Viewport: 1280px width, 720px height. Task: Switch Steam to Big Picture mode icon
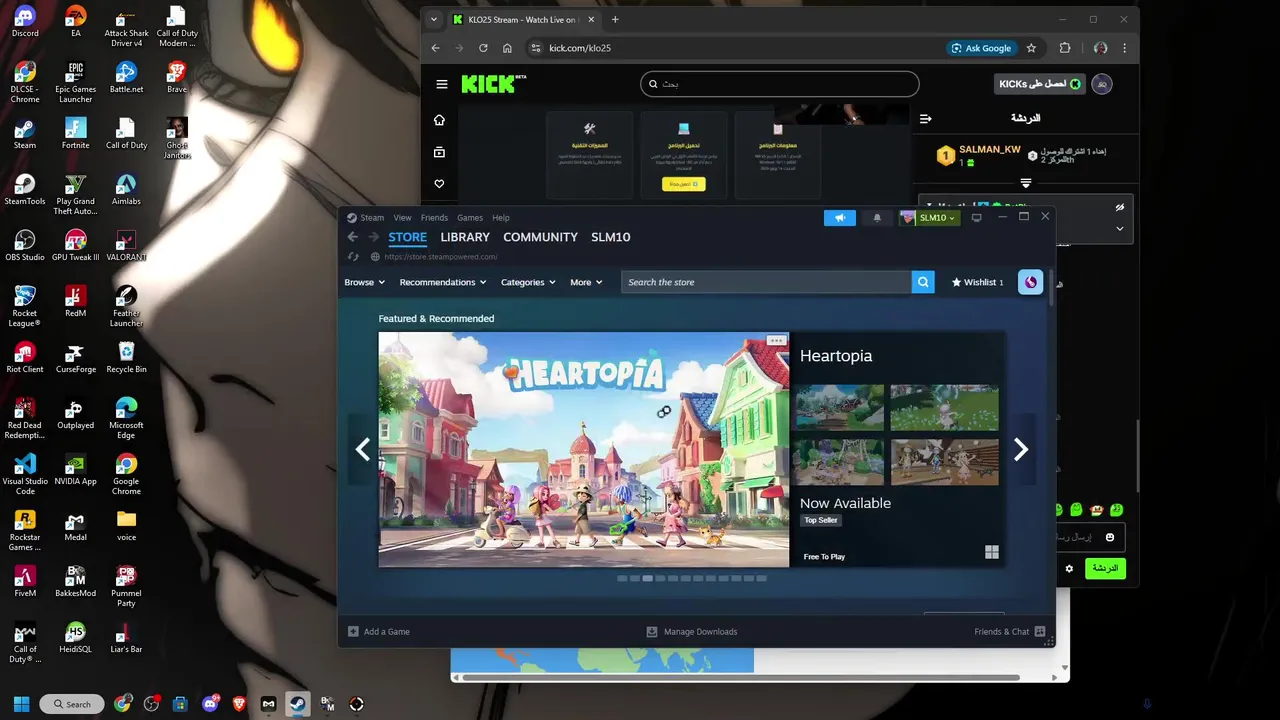click(x=977, y=217)
